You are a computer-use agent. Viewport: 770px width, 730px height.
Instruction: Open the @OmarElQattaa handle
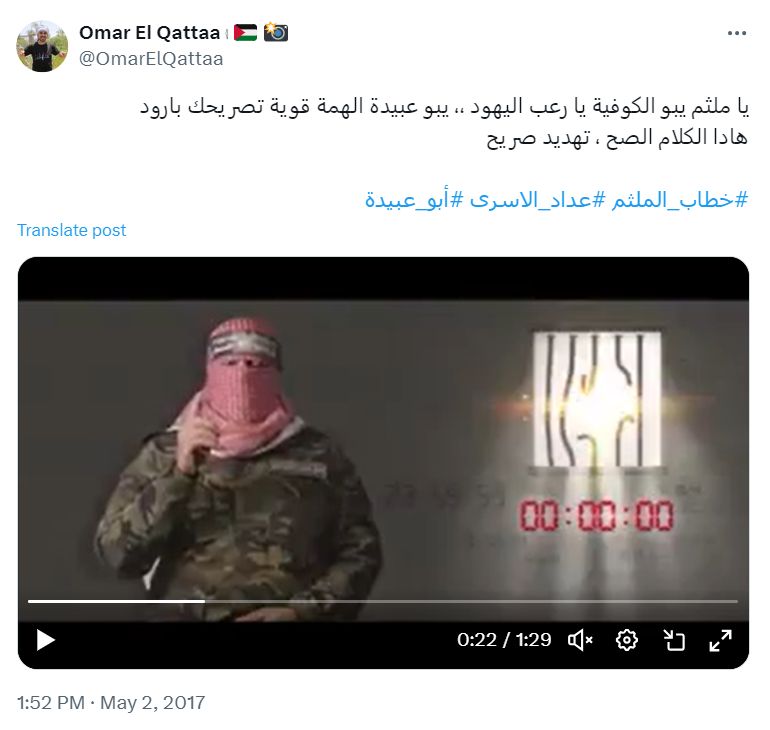coord(151,59)
